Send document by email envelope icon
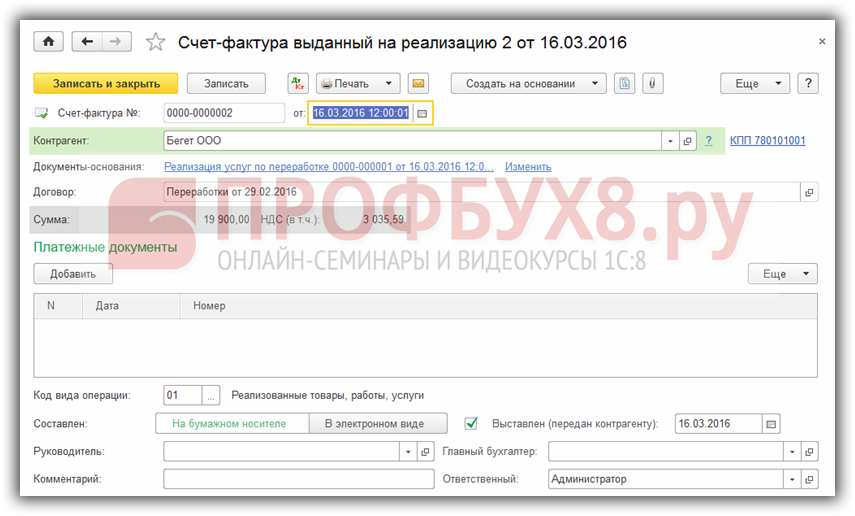Screen dimensions: 855x516 pos(419,84)
